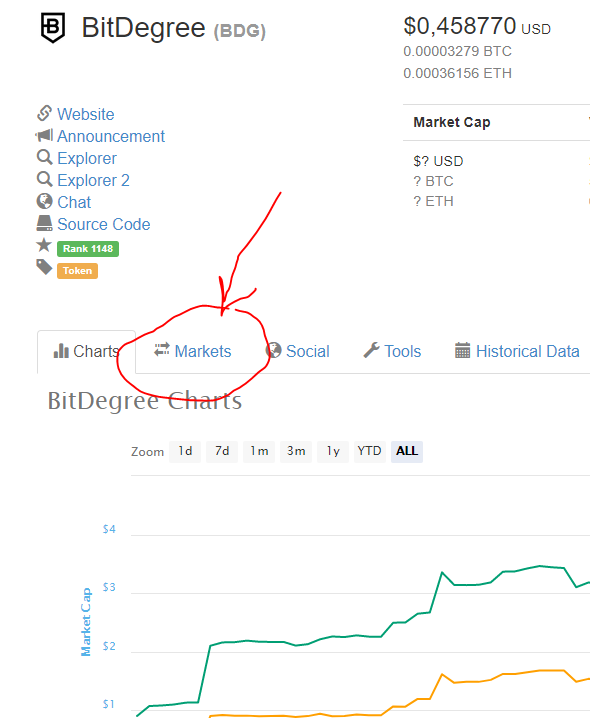Click the chain link icon beside Website
590x718 pixels.
point(44,113)
